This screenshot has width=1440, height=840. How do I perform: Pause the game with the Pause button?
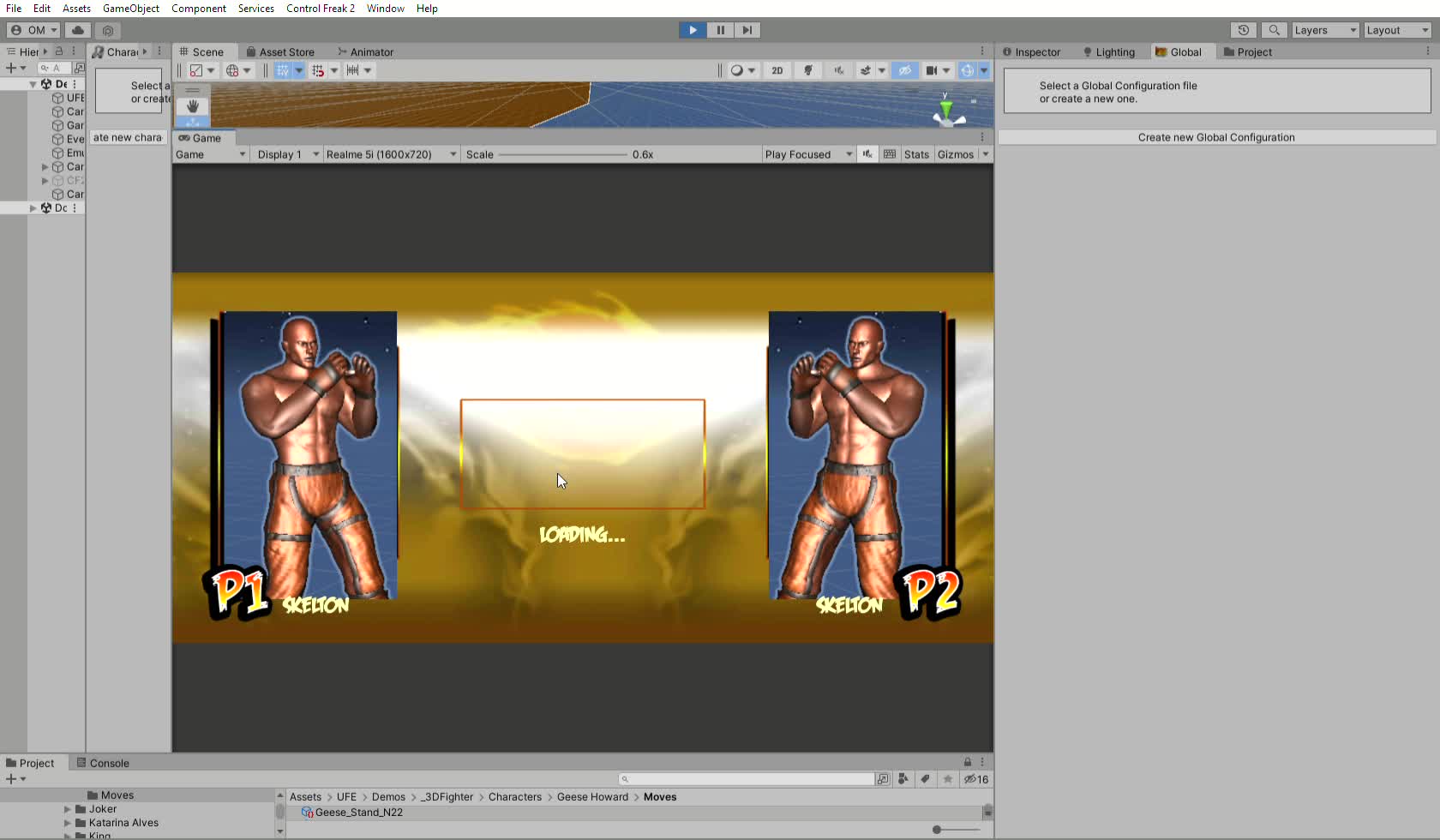click(720, 30)
